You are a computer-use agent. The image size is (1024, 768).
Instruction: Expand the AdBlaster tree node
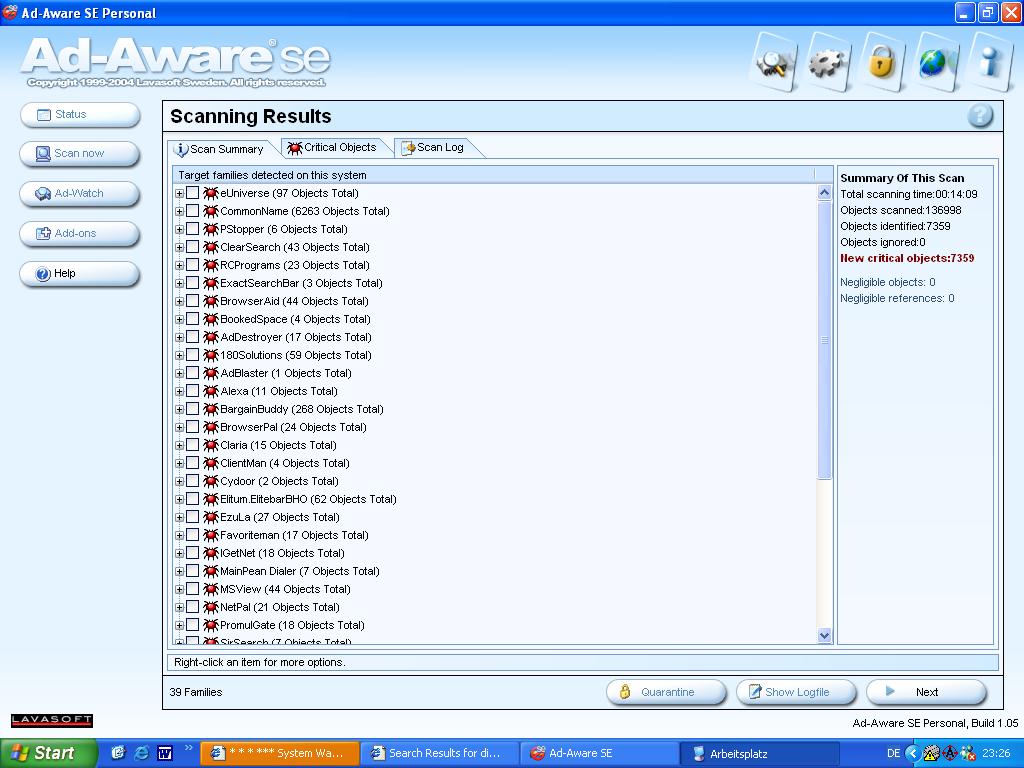pyautogui.click(x=179, y=374)
